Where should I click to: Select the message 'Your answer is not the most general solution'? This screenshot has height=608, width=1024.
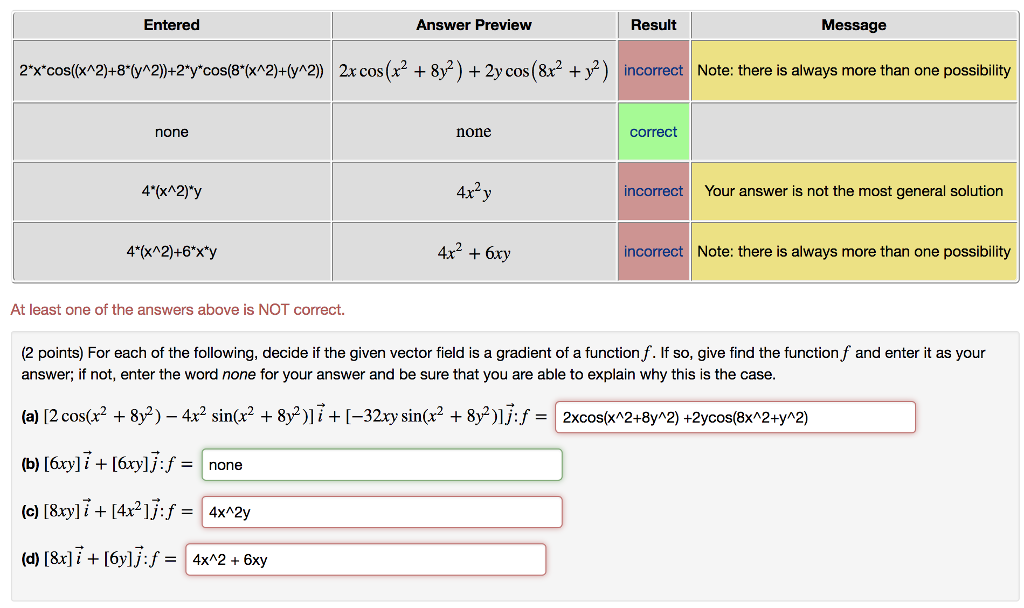click(x=854, y=191)
